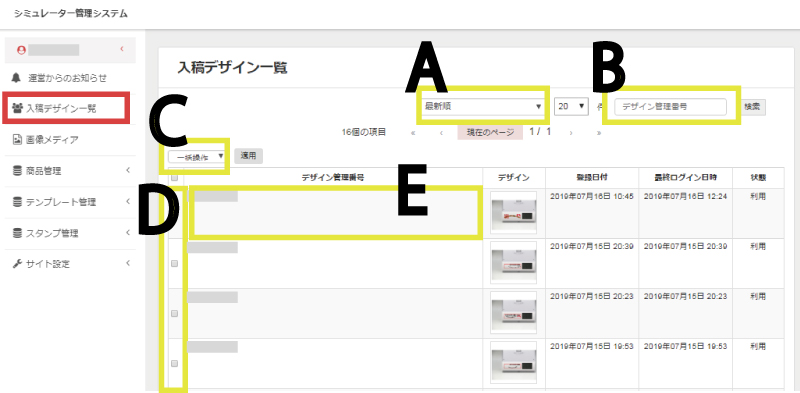Open the 一括操作 bulk action dropdown
This screenshot has width=800, height=393.
(x=197, y=156)
